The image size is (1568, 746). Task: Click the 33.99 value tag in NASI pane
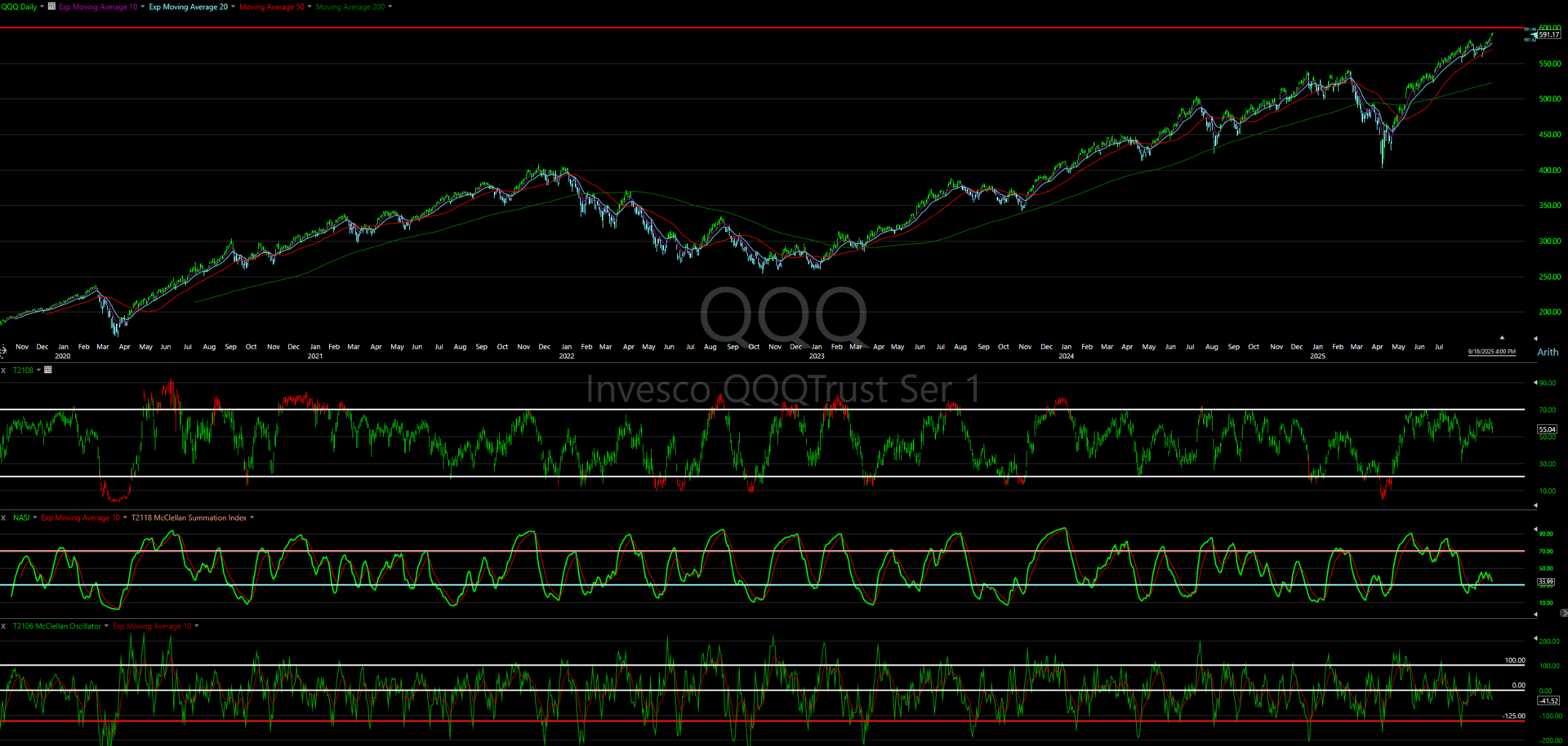(x=1546, y=582)
